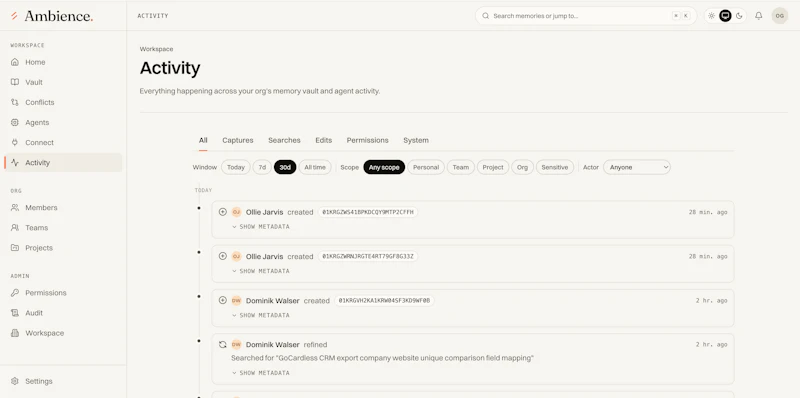The height and width of the screenshot is (398, 800).
Task: Select Activity in the sidebar
Action: click(x=63, y=163)
